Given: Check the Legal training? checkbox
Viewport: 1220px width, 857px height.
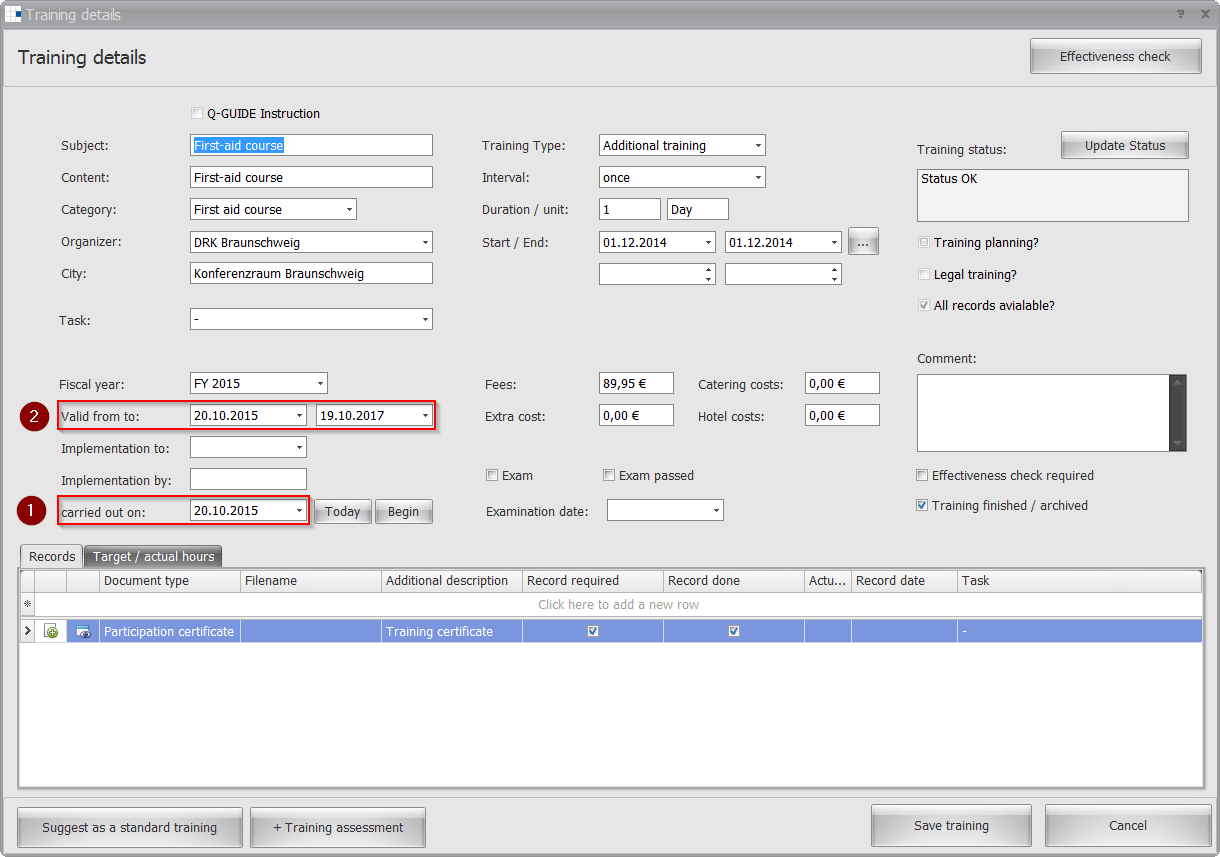Looking at the screenshot, I should (x=924, y=274).
